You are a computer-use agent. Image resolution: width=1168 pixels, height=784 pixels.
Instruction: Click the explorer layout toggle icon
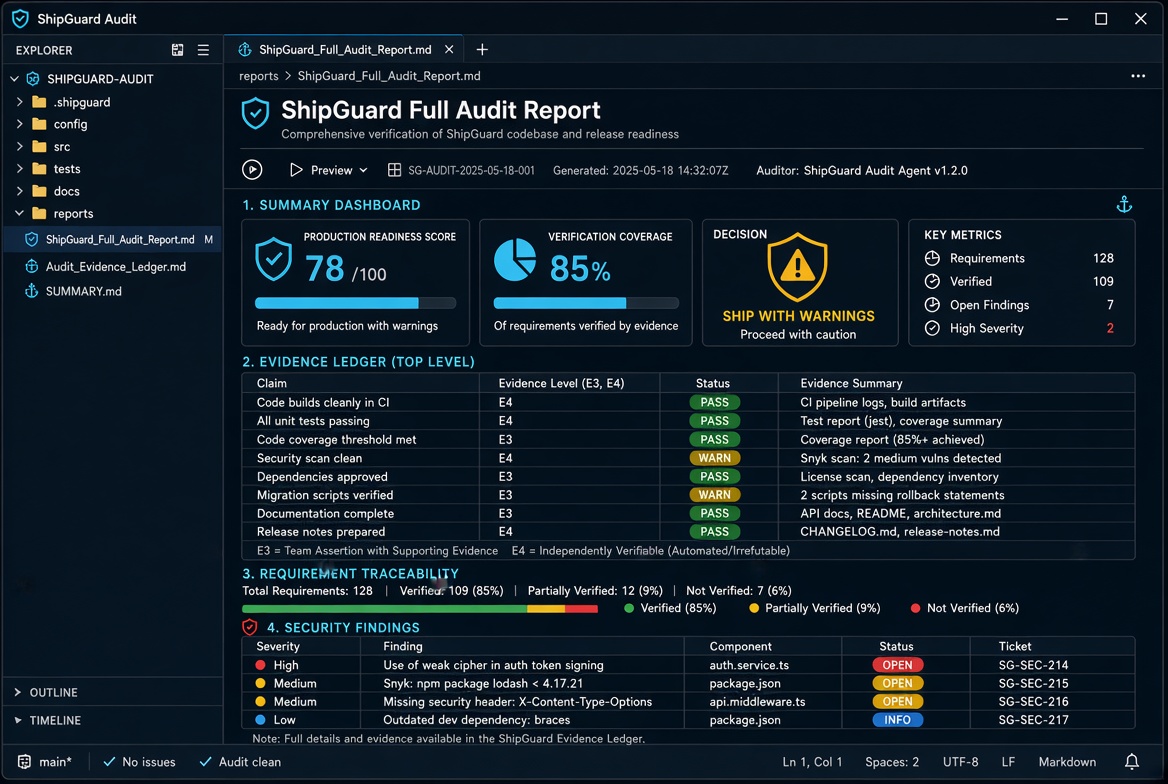177,50
